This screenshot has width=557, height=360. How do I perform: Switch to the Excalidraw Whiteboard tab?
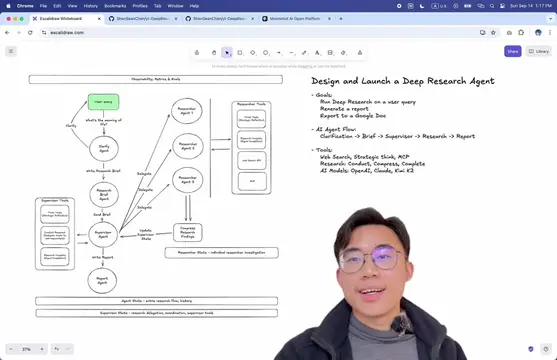tap(66, 18)
